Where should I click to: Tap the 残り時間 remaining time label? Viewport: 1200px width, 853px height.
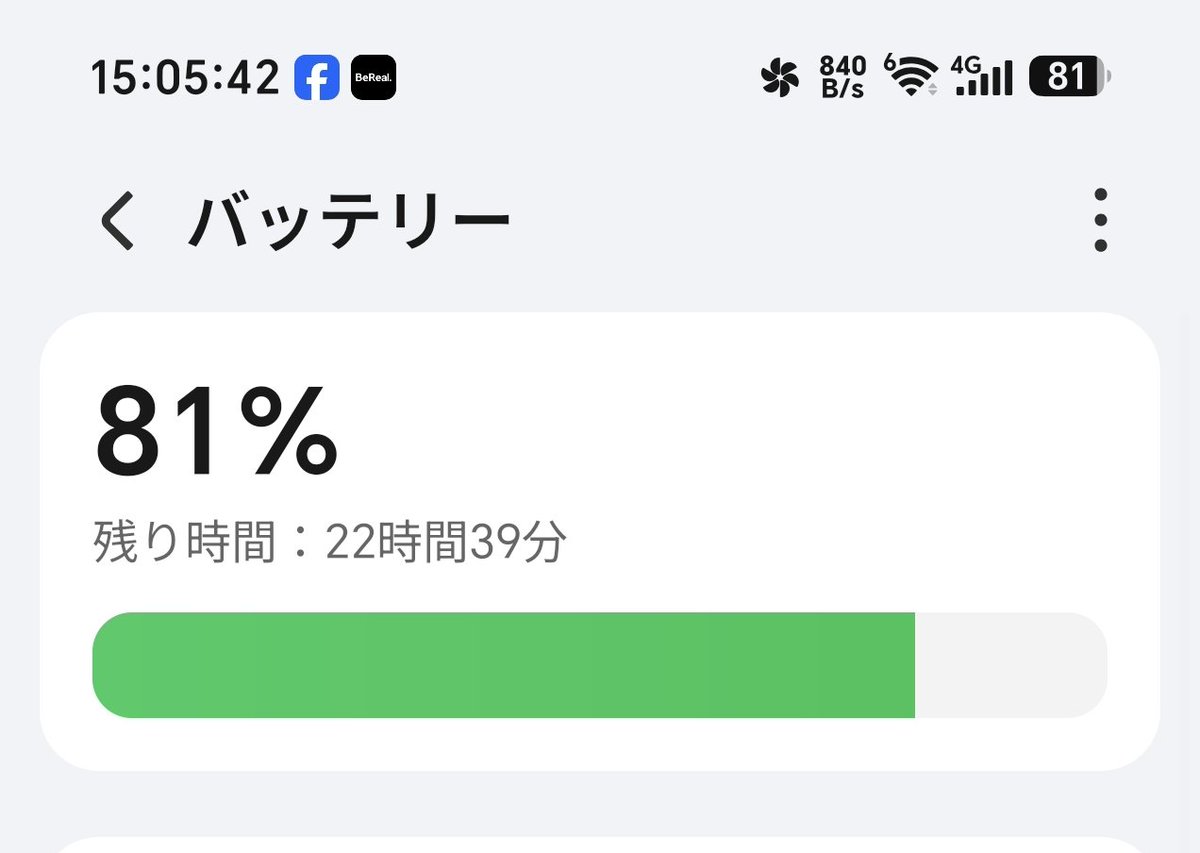[184, 544]
